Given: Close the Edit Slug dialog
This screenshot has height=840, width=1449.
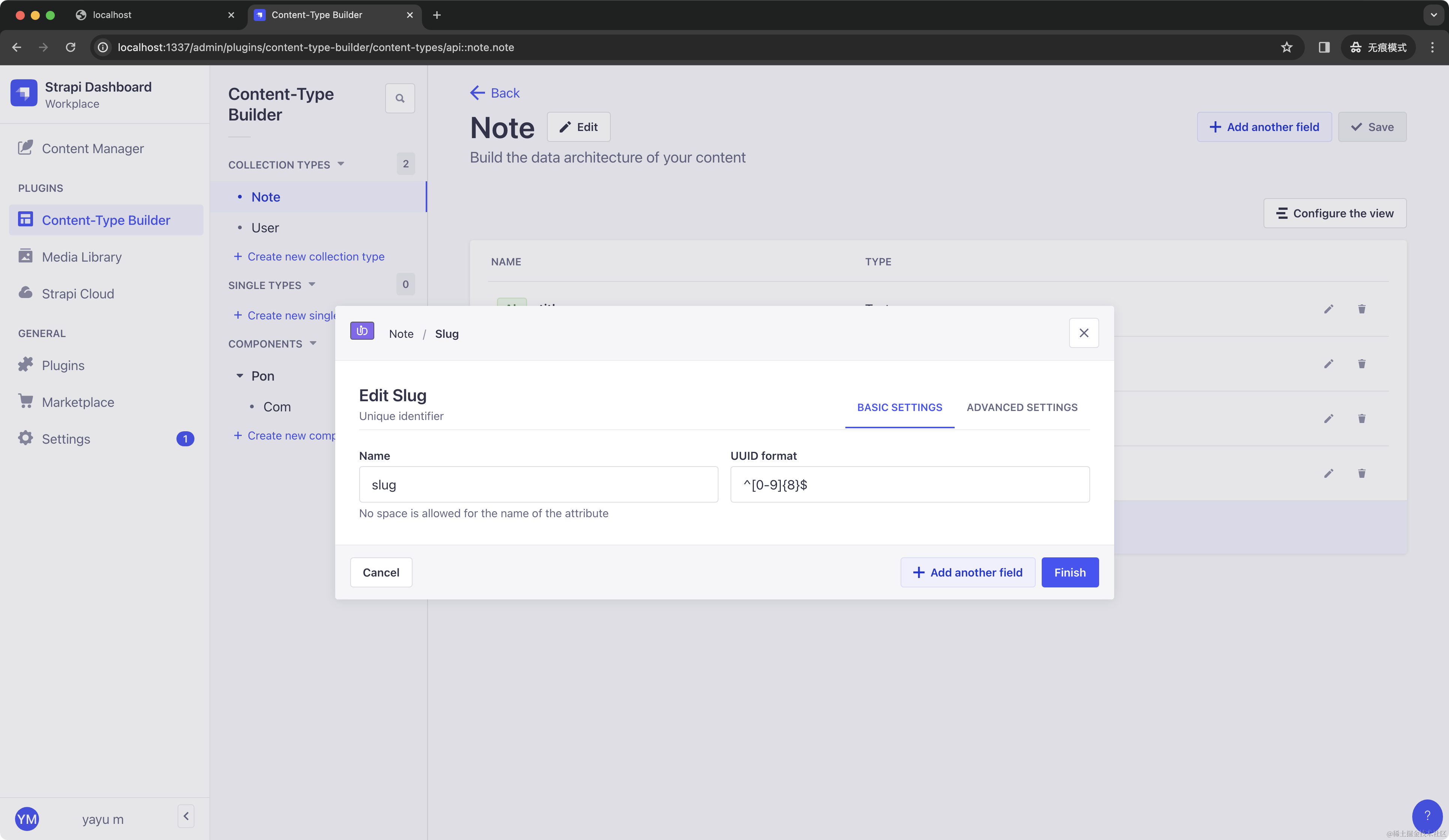Looking at the screenshot, I should point(1083,333).
